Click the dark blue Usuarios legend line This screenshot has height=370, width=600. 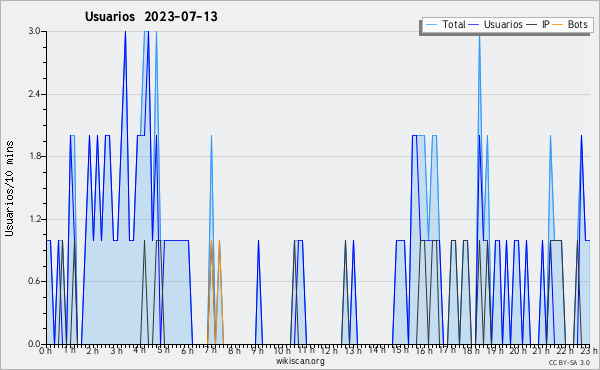point(474,25)
